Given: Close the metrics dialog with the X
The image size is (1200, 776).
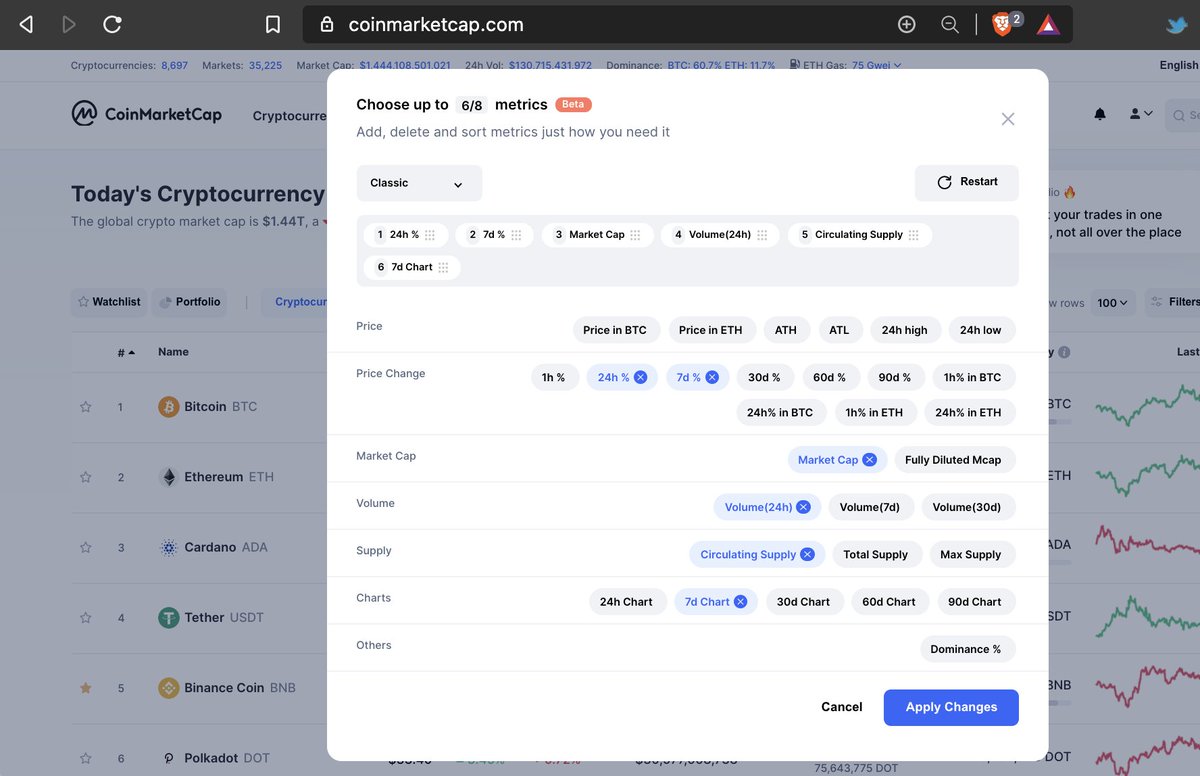Looking at the screenshot, I should tap(1008, 119).
